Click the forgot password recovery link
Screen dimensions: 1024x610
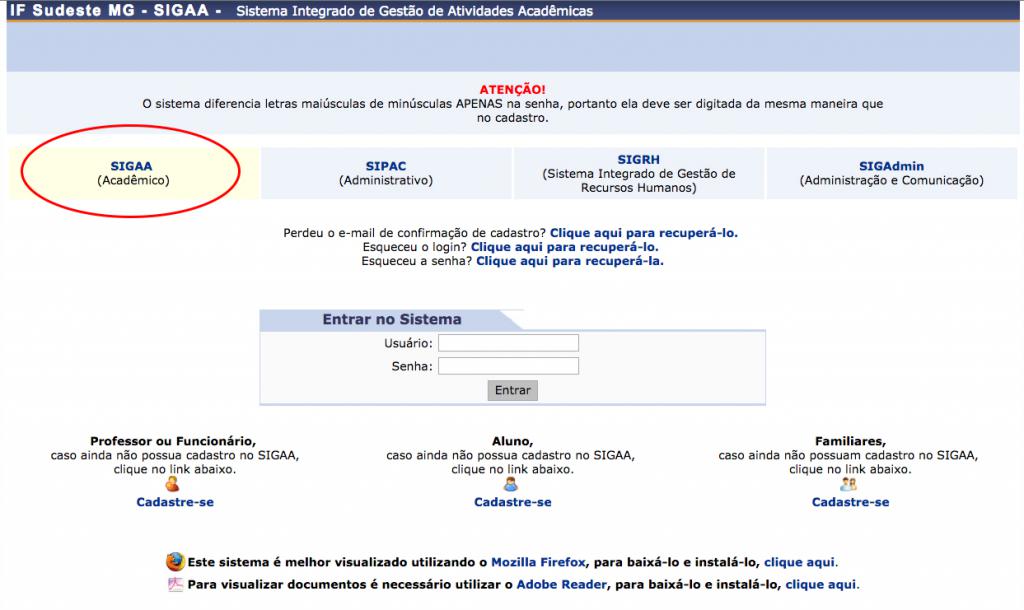pos(569,261)
